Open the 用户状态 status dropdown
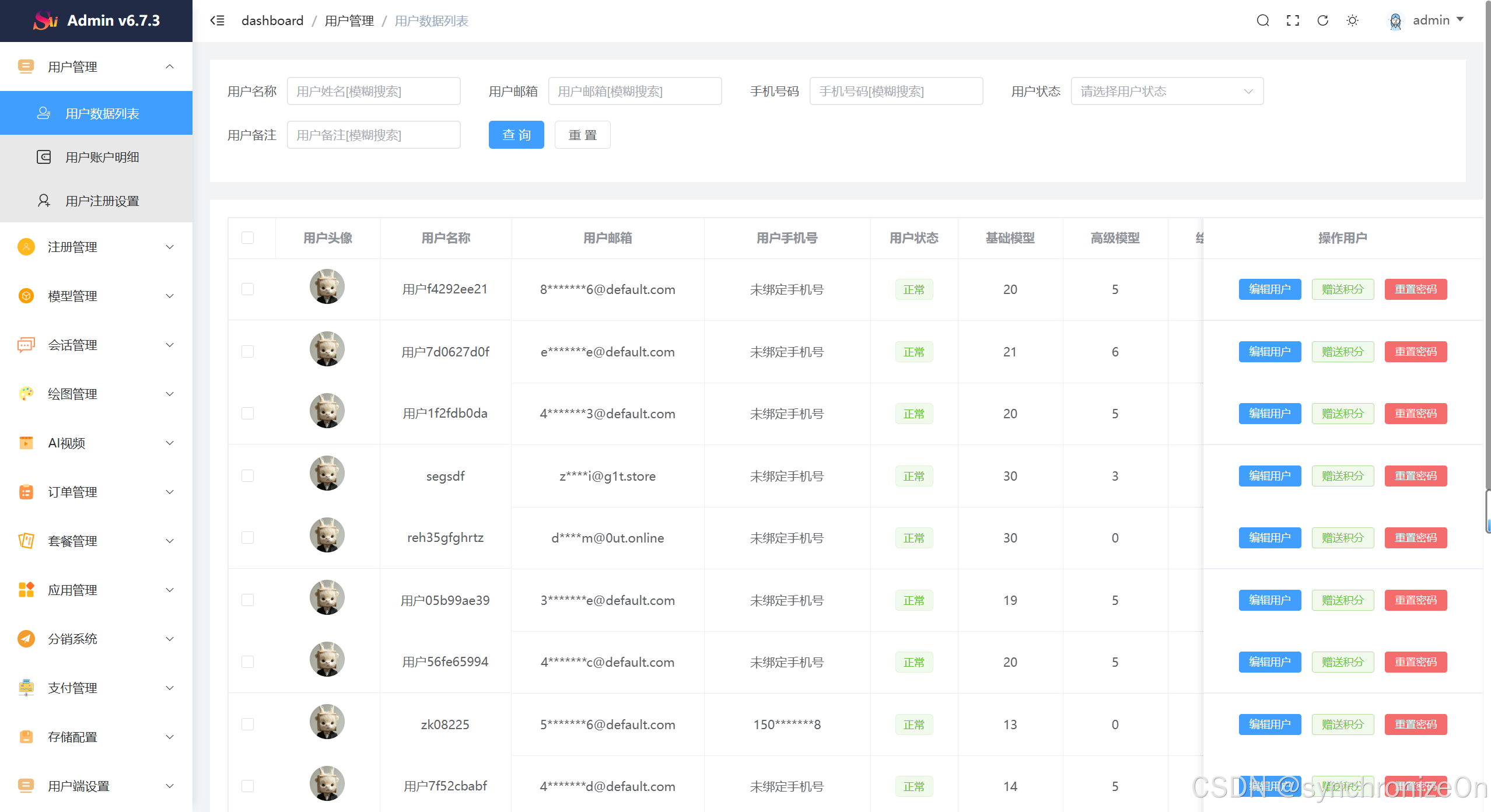This screenshot has width=1491, height=812. [1167, 92]
